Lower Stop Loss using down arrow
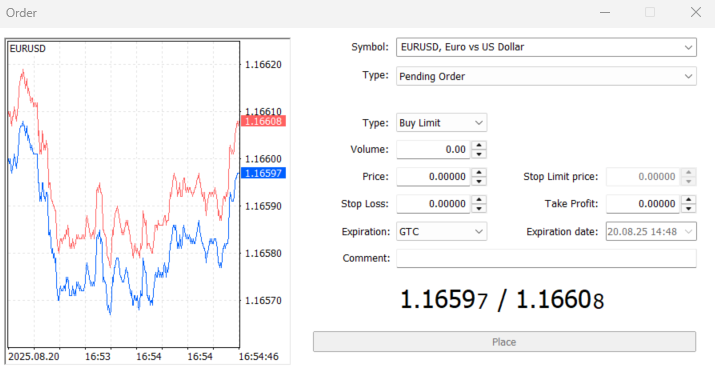The width and height of the screenshot is (715, 376). [479, 209]
